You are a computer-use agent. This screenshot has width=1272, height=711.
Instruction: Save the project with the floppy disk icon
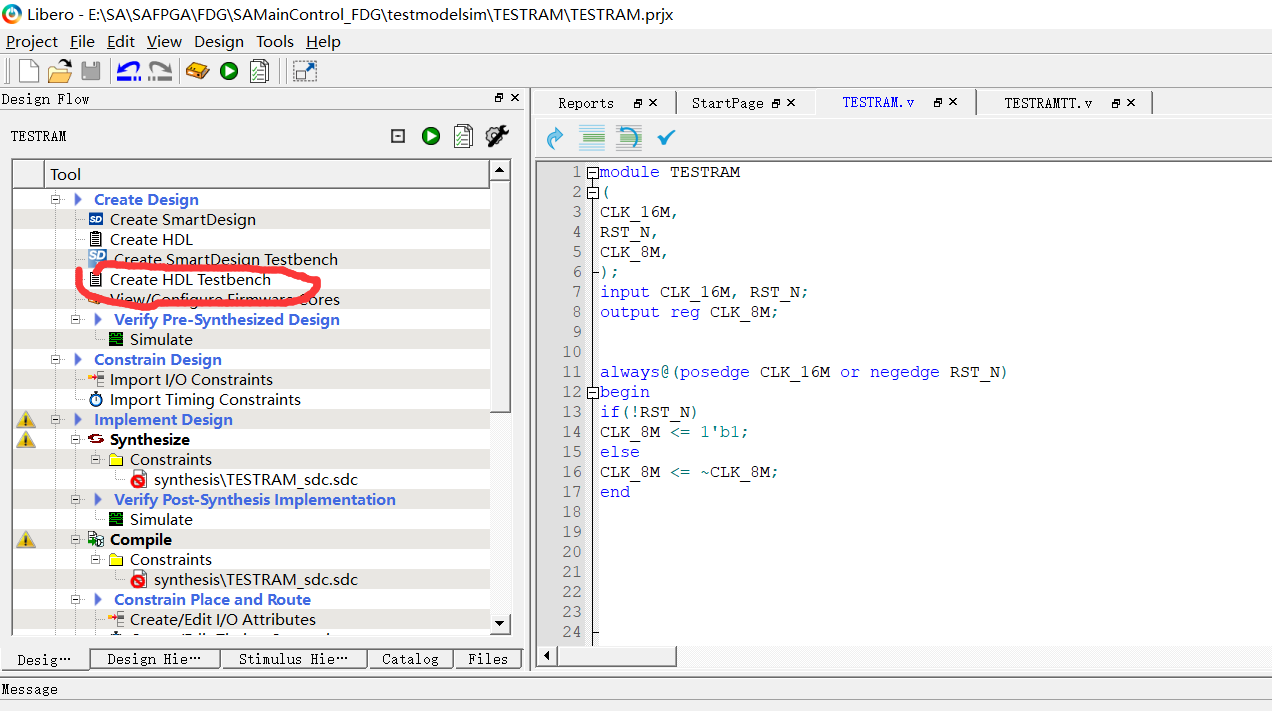pyautogui.click(x=90, y=70)
